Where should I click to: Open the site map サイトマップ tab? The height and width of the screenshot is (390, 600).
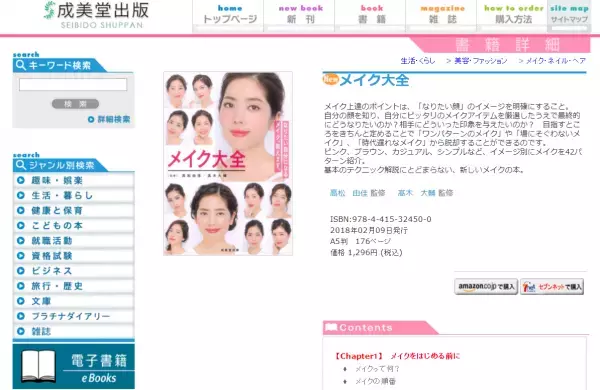pos(569,15)
